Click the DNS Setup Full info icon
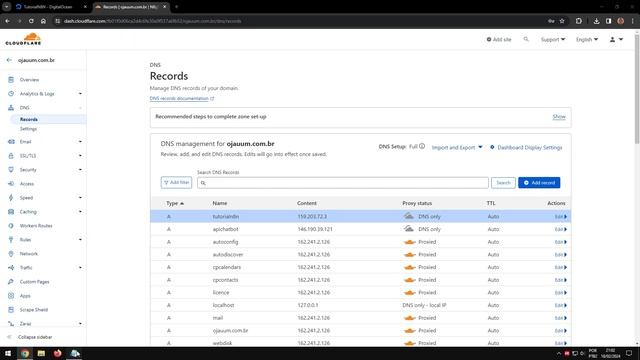The image size is (640, 360). (422, 146)
